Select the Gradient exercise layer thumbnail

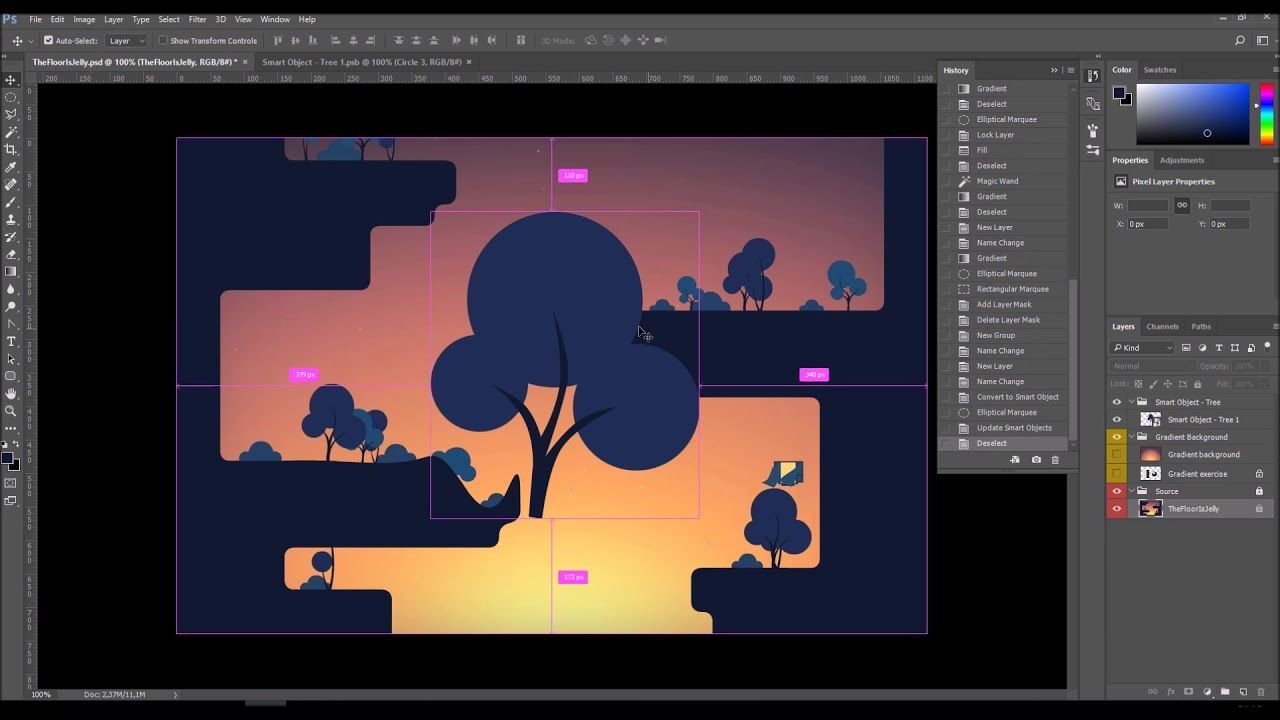[1150, 474]
